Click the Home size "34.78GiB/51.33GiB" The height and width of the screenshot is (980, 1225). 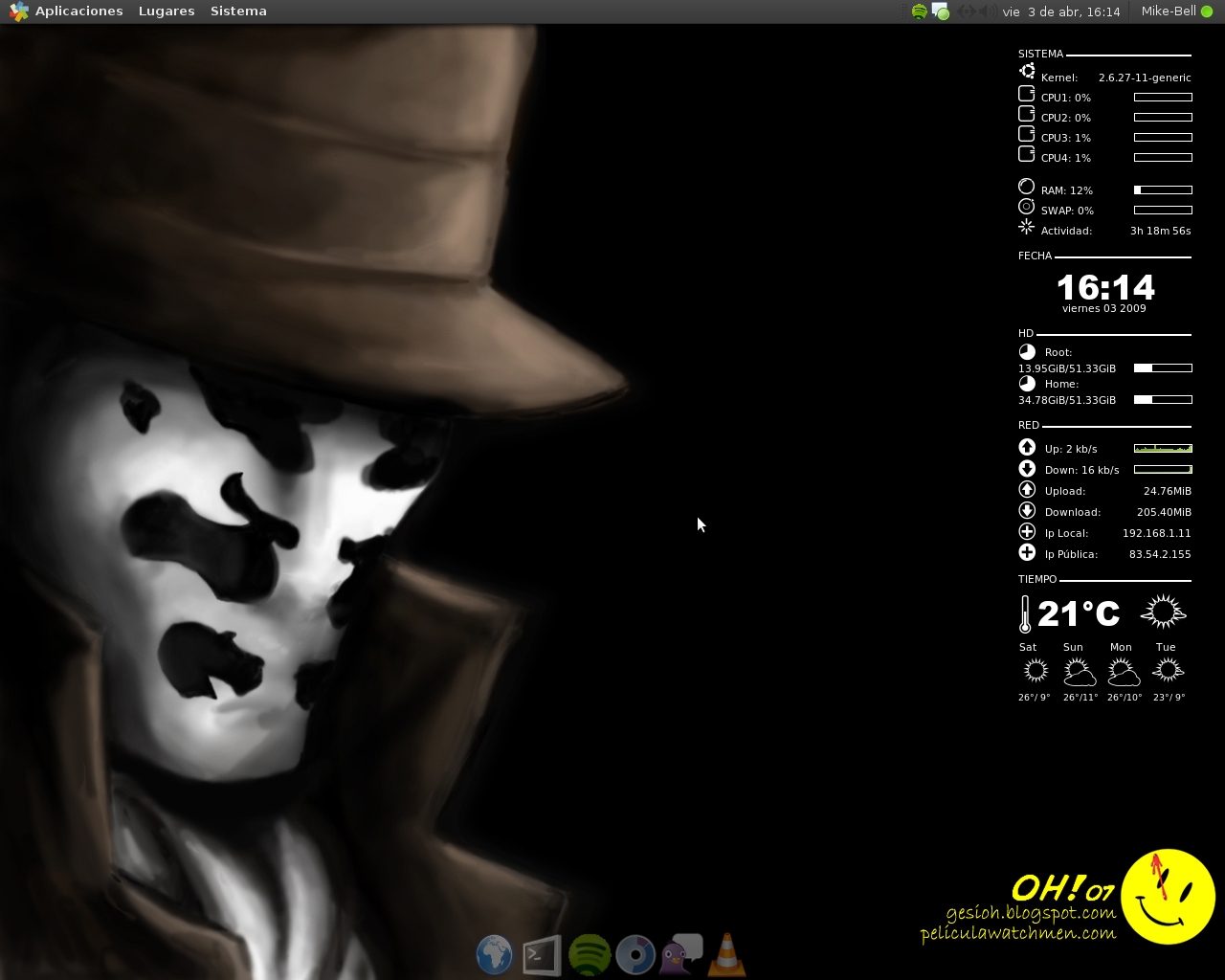pos(1067,400)
